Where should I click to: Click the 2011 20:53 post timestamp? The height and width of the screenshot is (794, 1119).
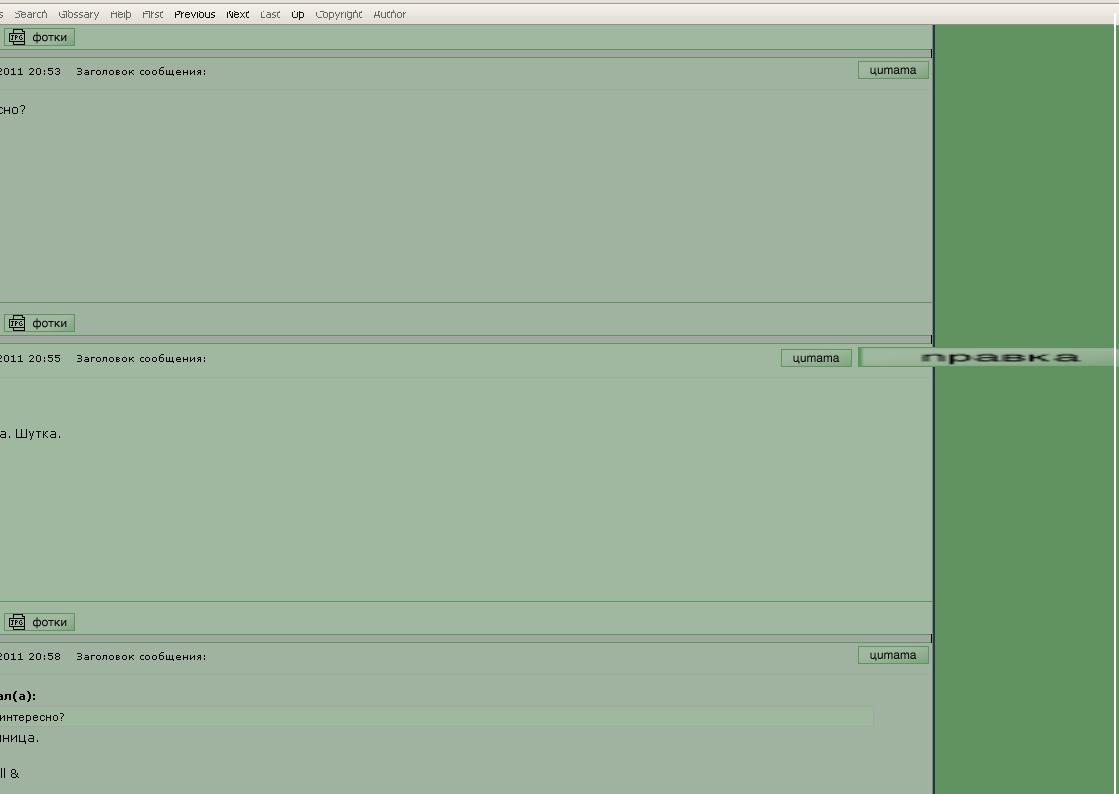pyautogui.click(x=30, y=71)
